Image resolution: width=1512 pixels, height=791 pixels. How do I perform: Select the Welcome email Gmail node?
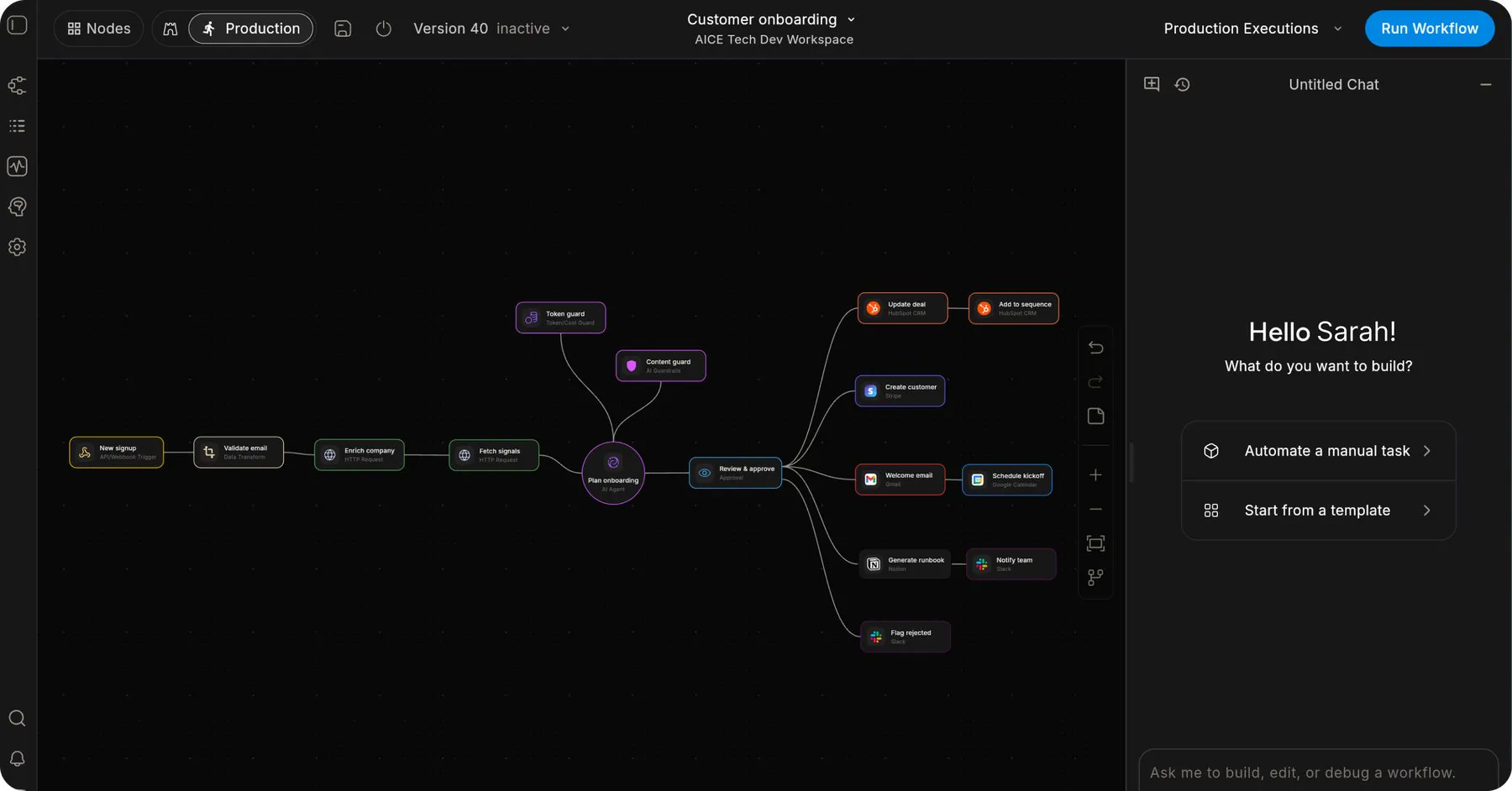(x=900, y=479)
